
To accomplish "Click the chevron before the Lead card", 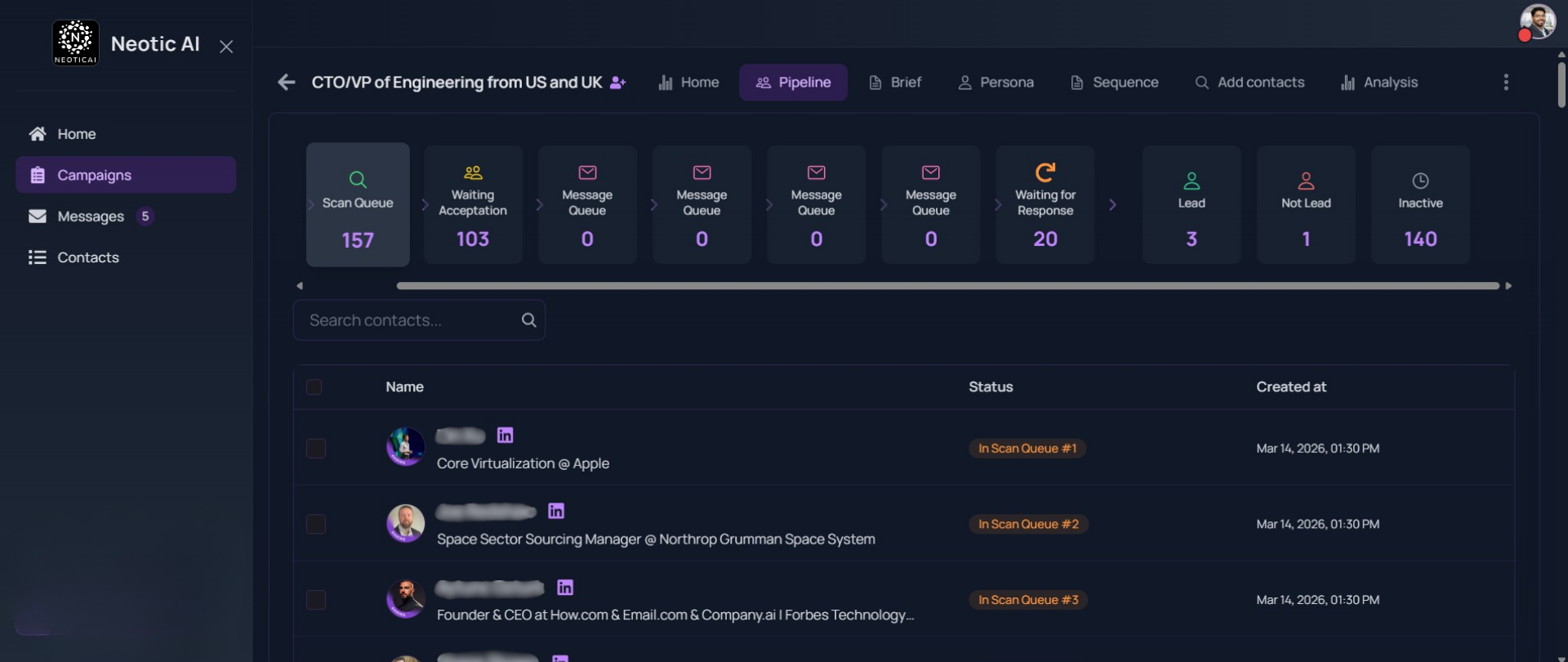I will point(1112,205).
